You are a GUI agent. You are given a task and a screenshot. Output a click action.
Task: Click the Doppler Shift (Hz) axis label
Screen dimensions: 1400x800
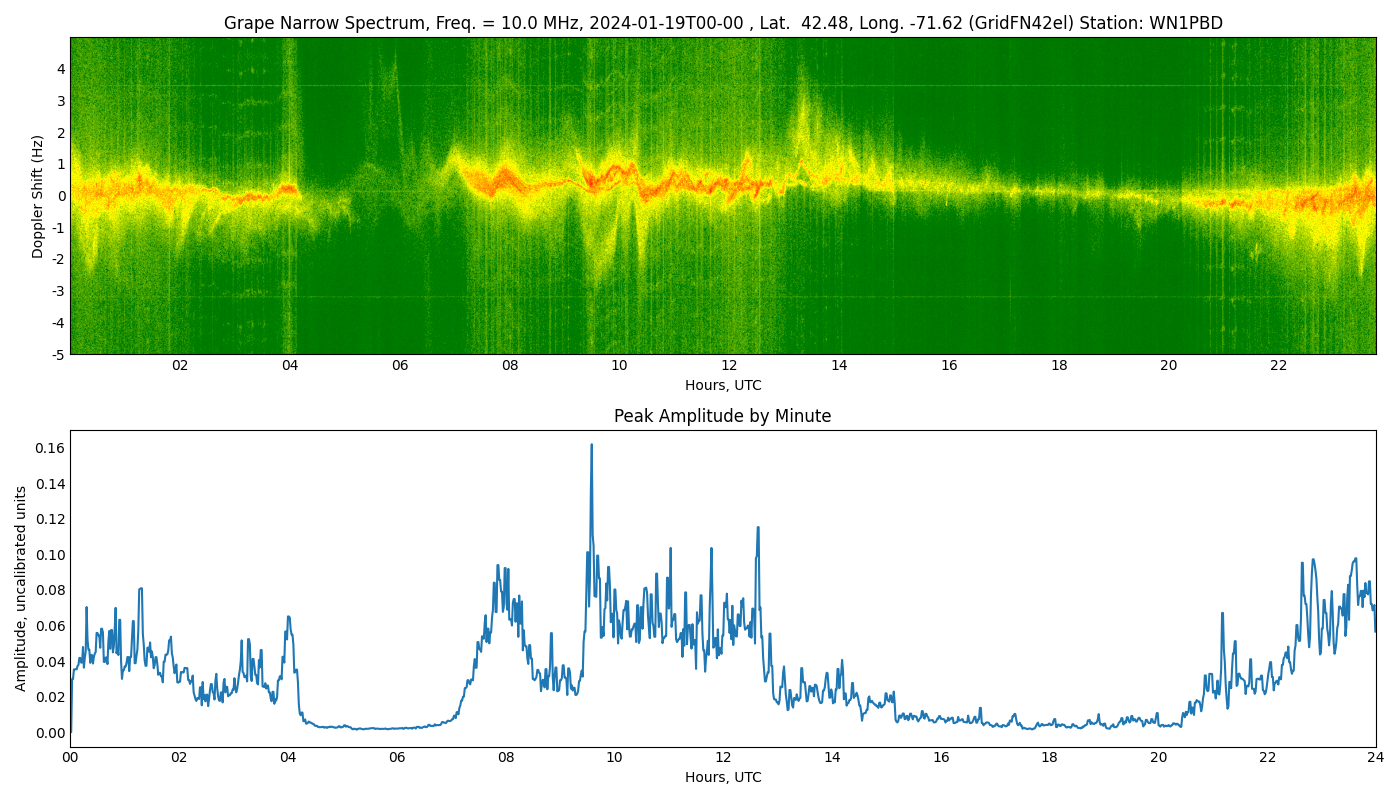click(38, 196)
